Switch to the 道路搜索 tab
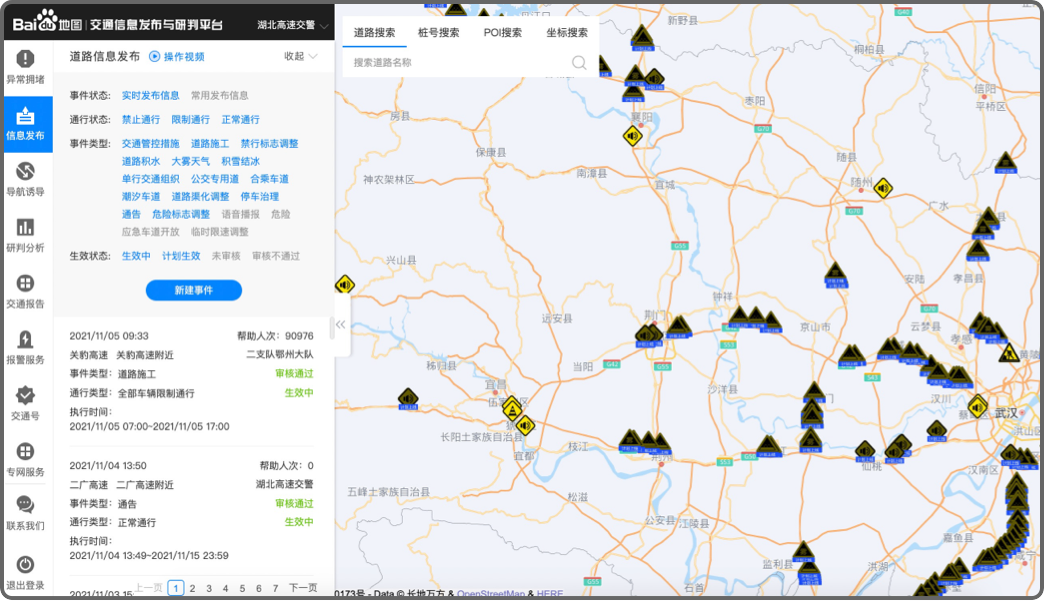 tap(374, 33)
